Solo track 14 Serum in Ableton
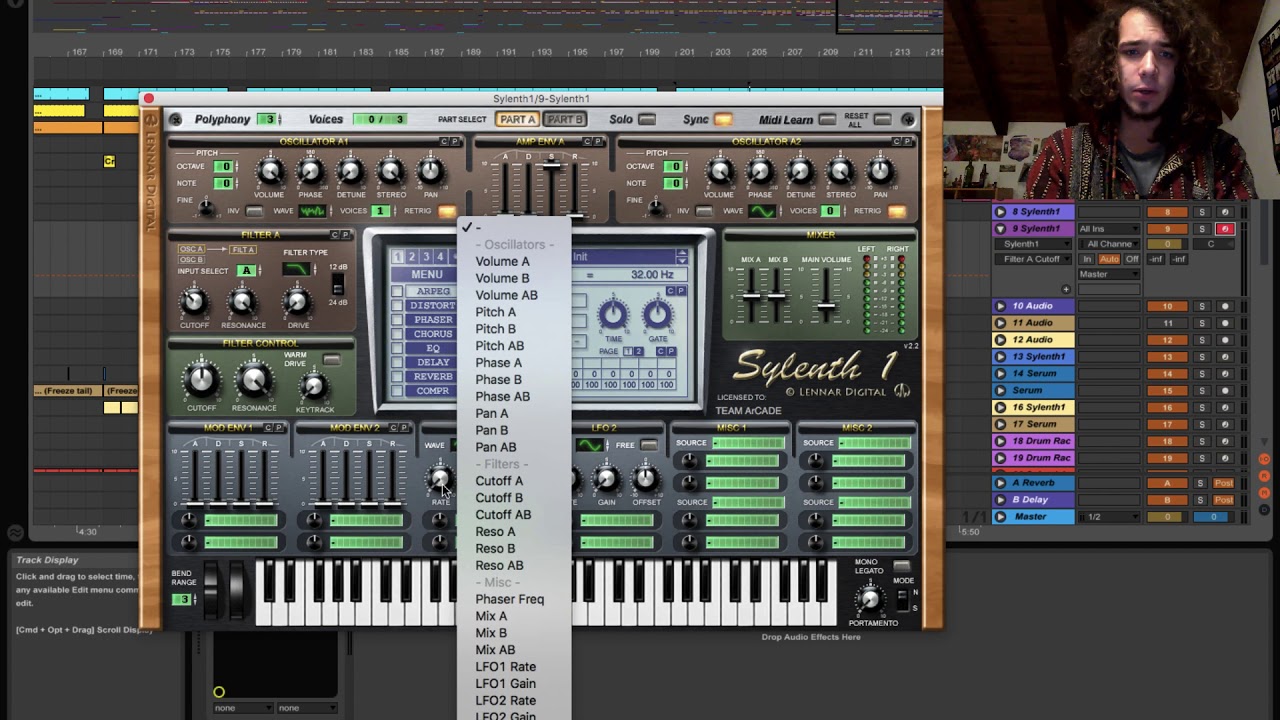This screenshot has height=720, width=1280. coord(1202,374)
